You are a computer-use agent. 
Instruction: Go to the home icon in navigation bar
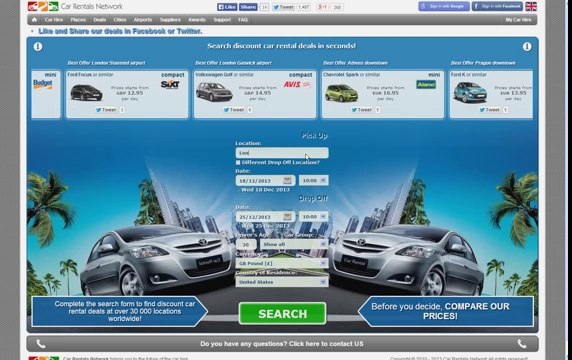tap(34, 20)
